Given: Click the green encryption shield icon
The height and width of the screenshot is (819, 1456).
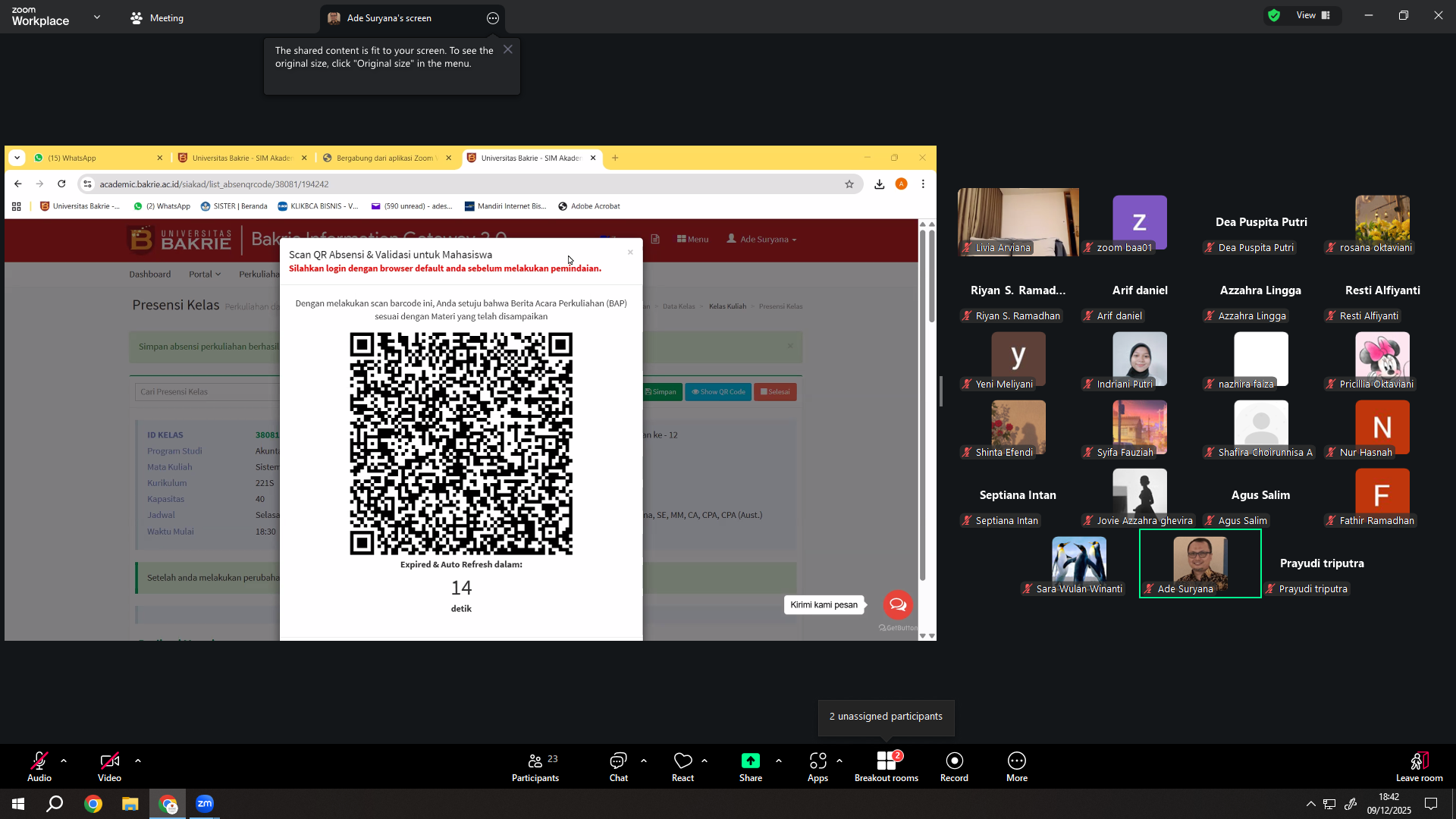Looking at the screenshot, I should coord(1274,15).
